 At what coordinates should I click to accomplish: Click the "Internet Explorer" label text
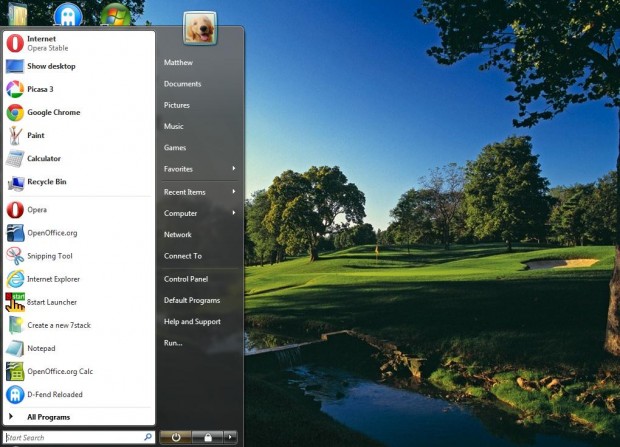coord(53,279)
